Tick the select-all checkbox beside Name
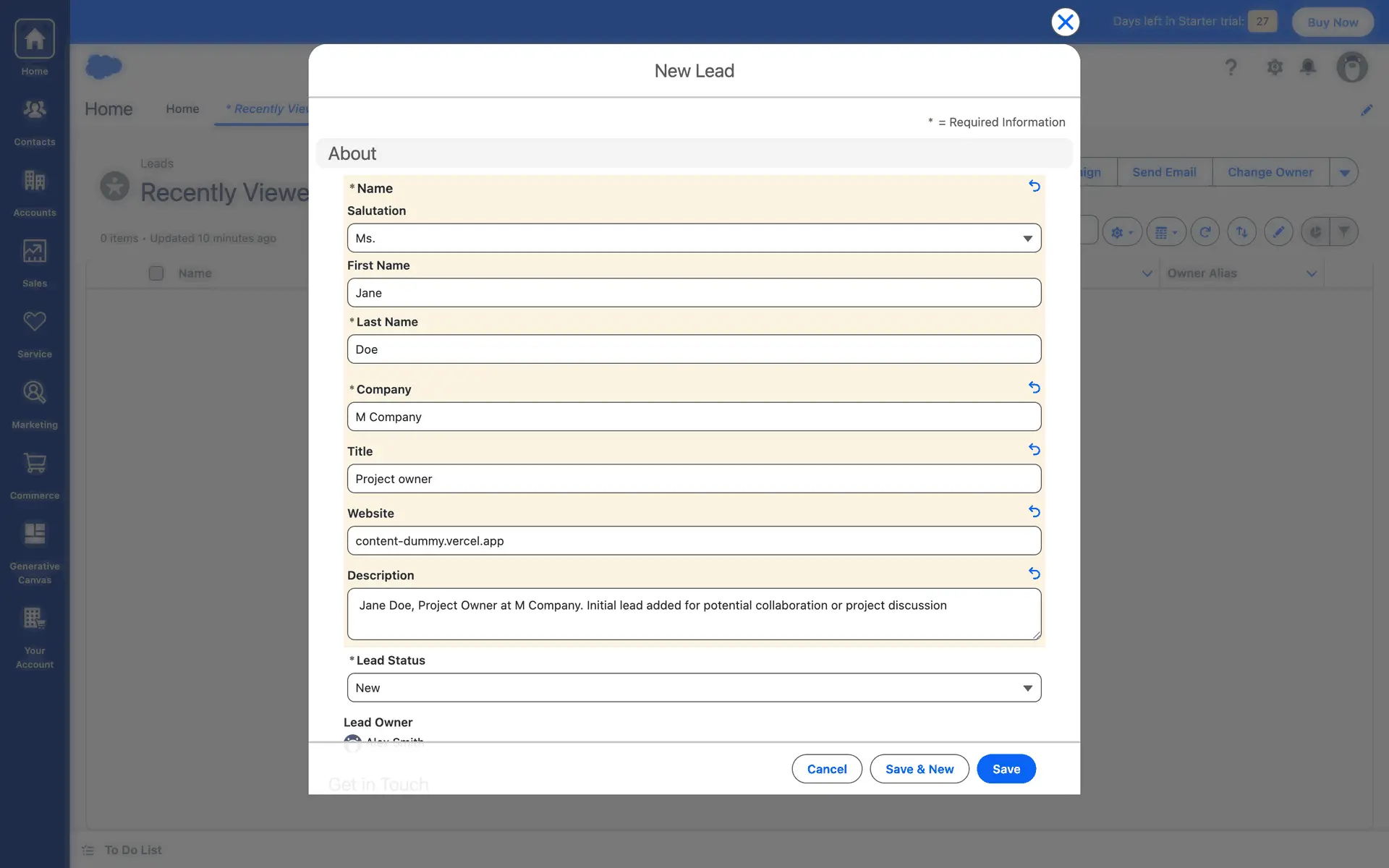 [x=156, y=273]
